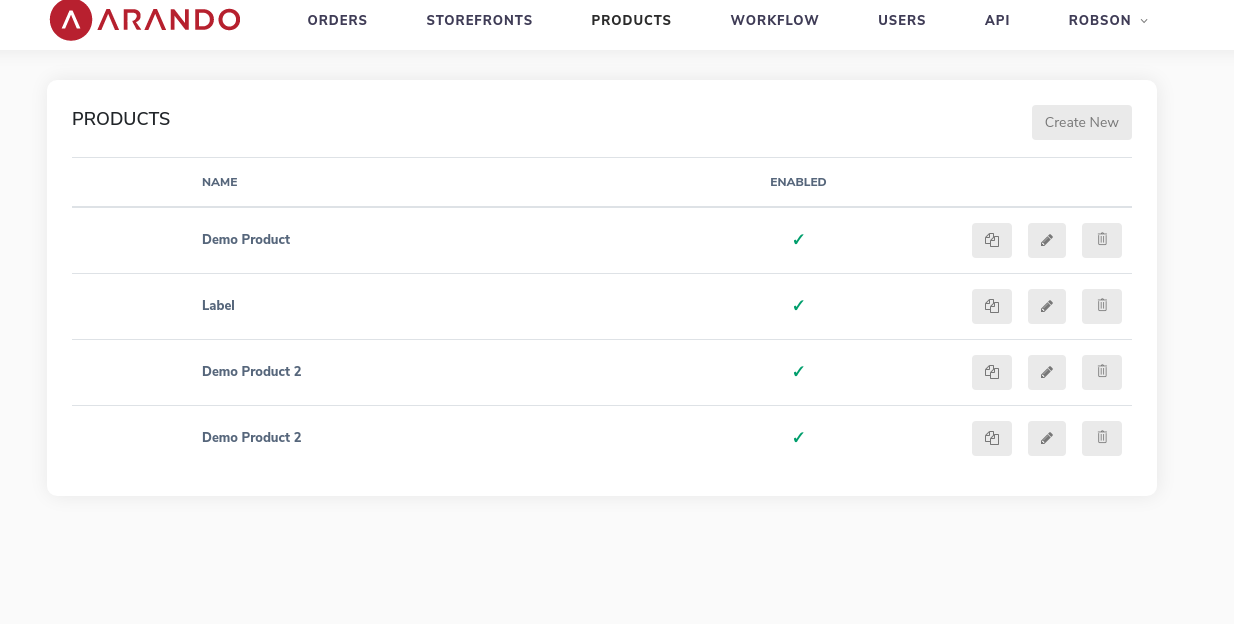The image size is (1234, 624).
Task: Edit the first Demo Product 2 entry
Action: (1046, 372)
